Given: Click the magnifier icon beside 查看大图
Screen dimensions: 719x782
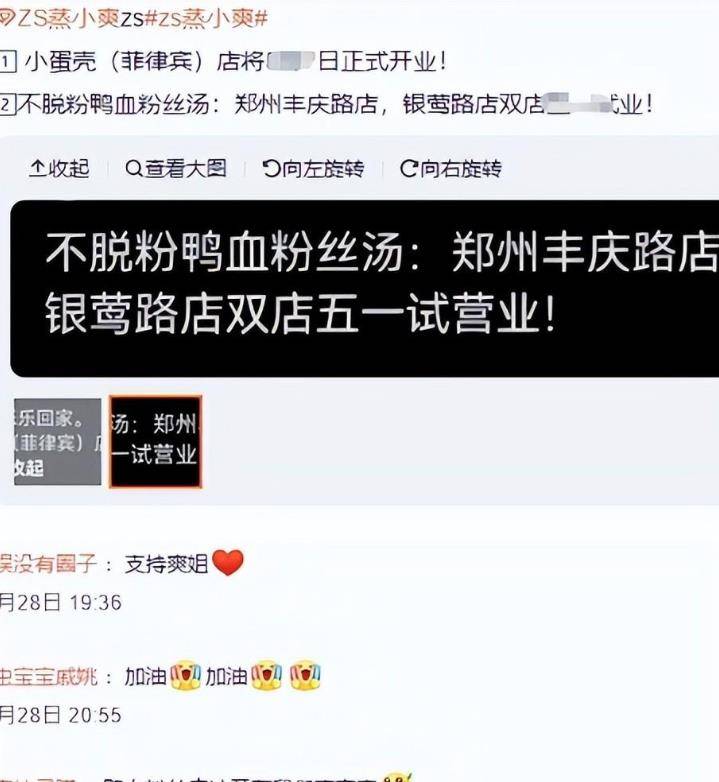Looking at the screenshot, I should [134, 169].
